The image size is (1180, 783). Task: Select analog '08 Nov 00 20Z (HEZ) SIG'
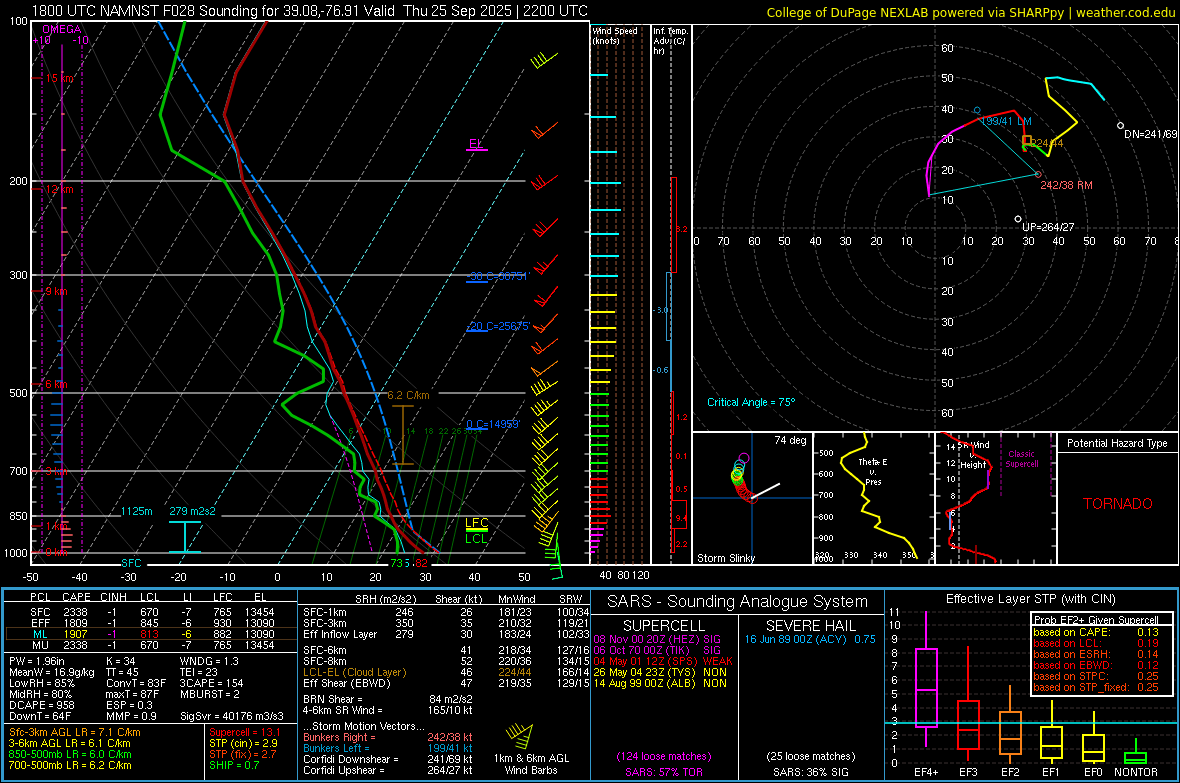657,639
